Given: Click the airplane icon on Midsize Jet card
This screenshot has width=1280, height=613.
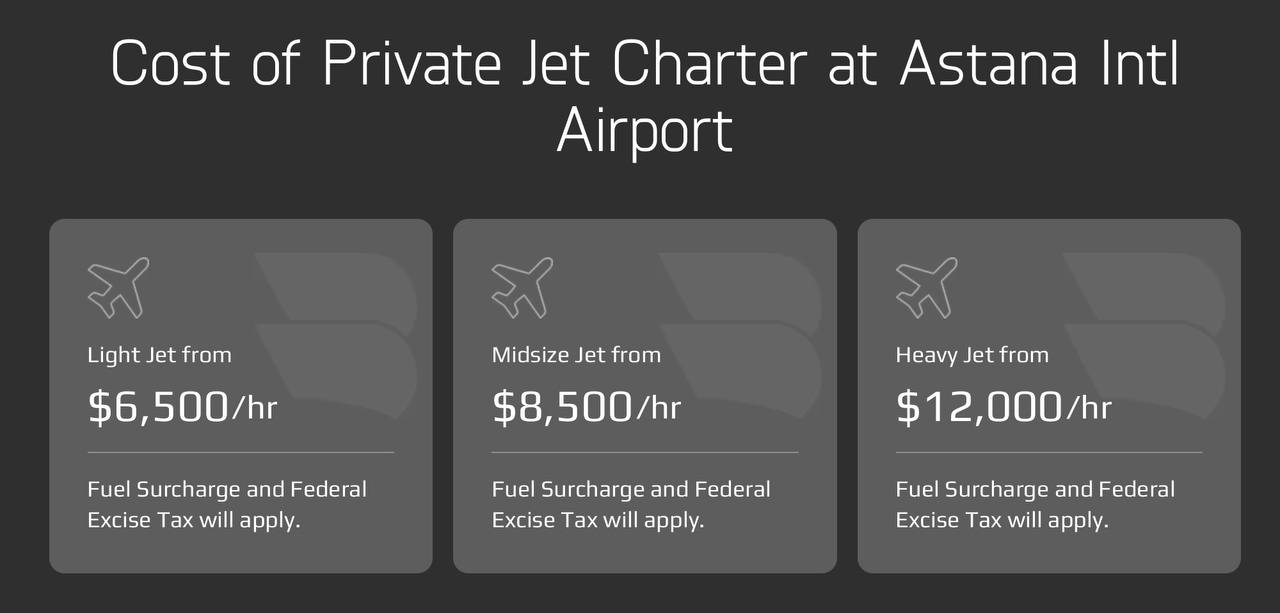Looking at the screenshot, I should click(522, 287).
